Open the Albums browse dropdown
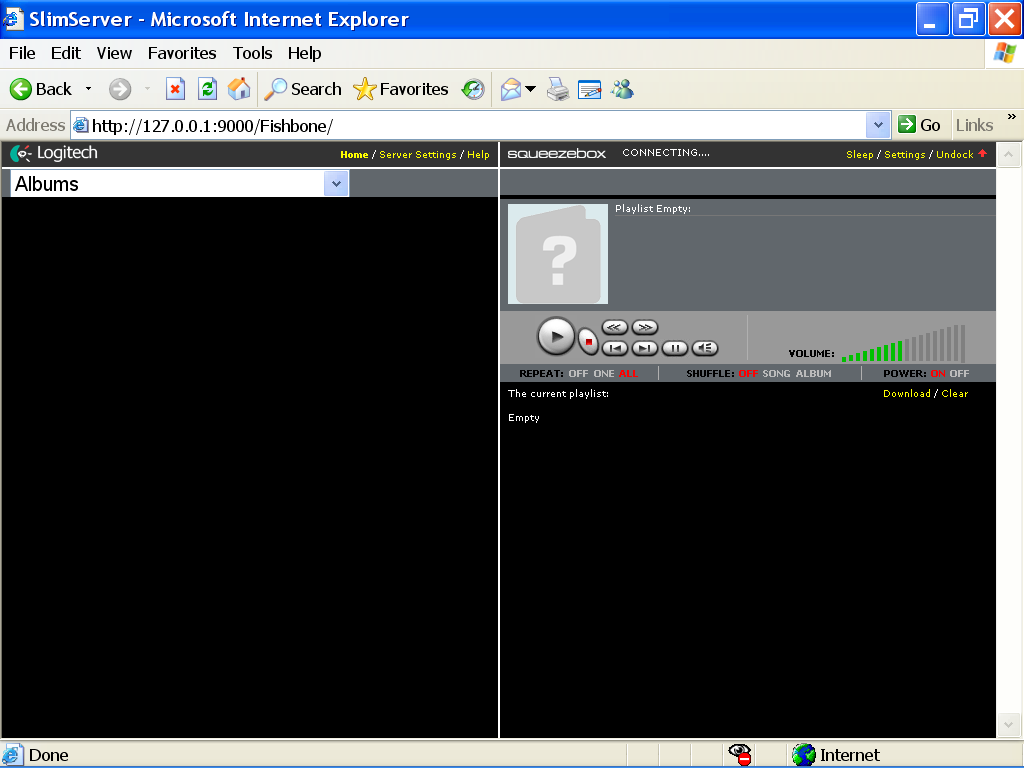This screenshot has width=1024, height=768. tap(336, 184)
